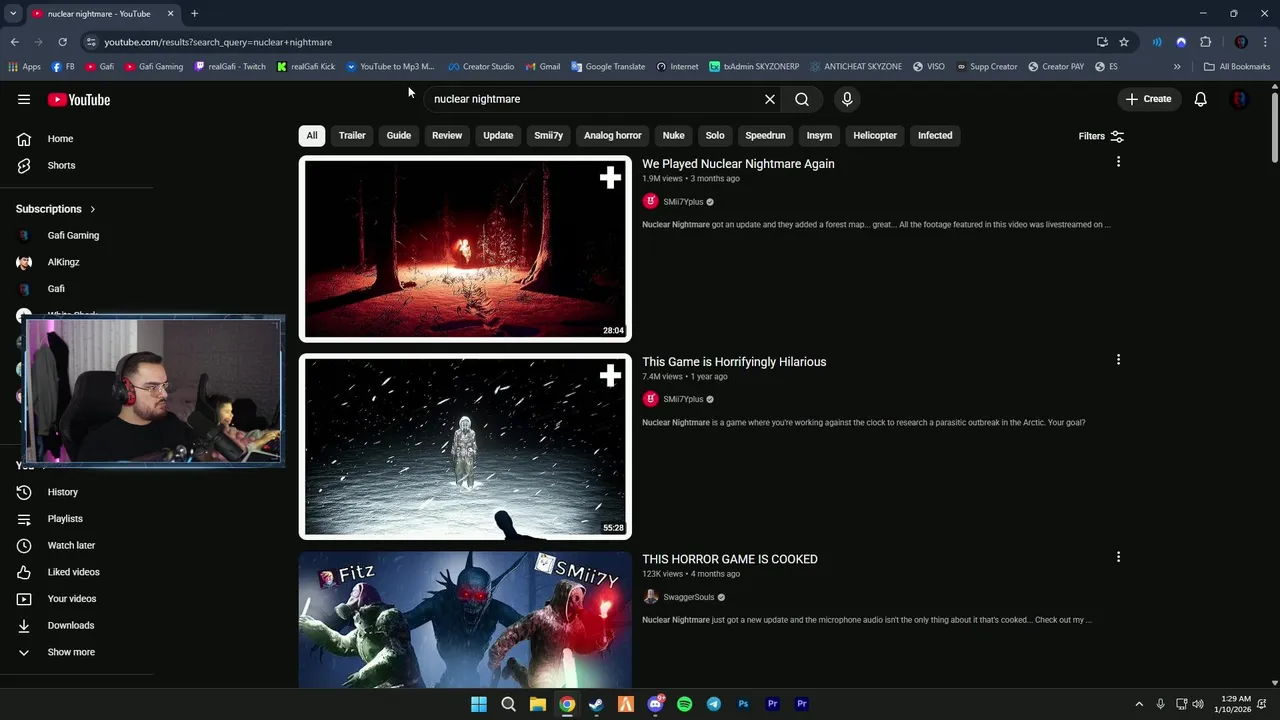
Task: Select the Review filter chip
Action: (x=447, y=136)
